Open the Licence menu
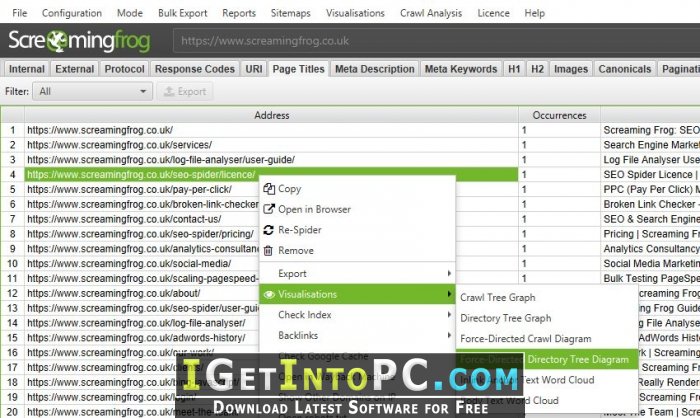This screenshot has width=700, height=418. click(x=493, y=13)
